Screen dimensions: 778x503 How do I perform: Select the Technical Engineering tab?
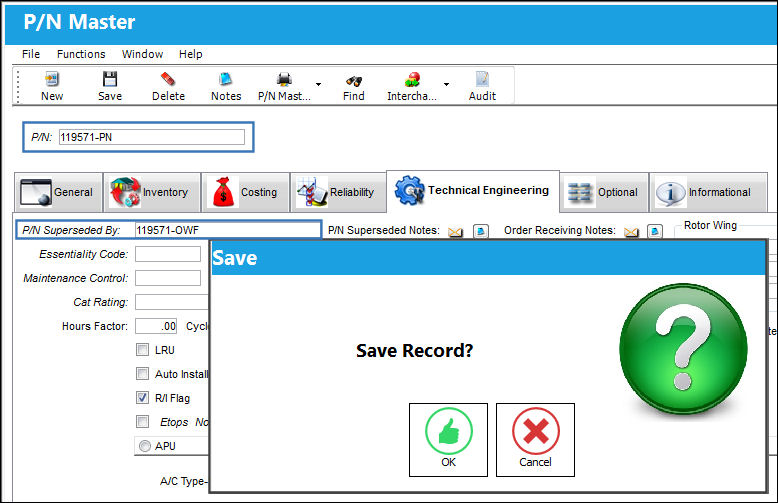[x=473, y=191]
